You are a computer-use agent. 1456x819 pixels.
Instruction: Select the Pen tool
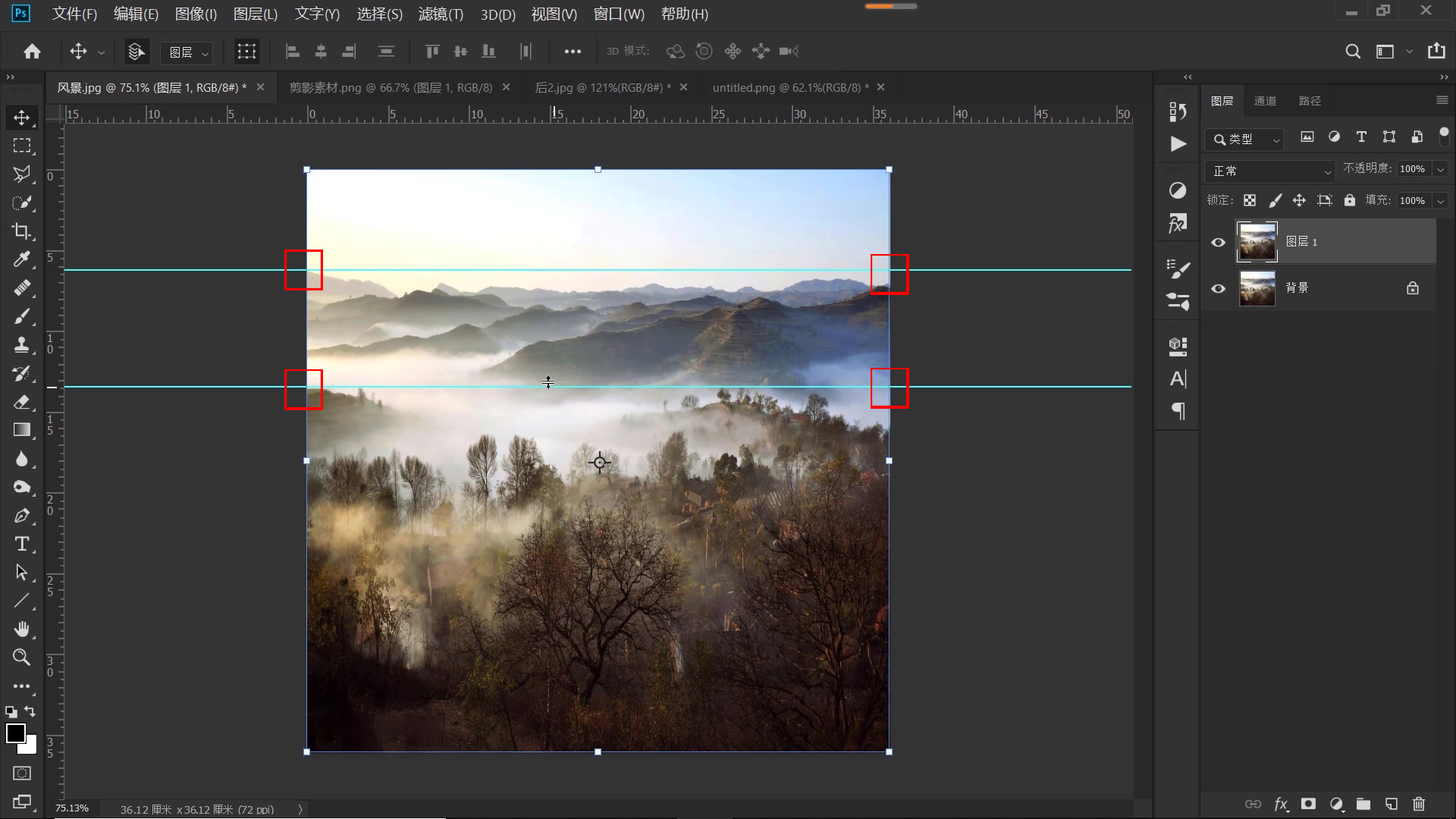(x=22, y=516)
